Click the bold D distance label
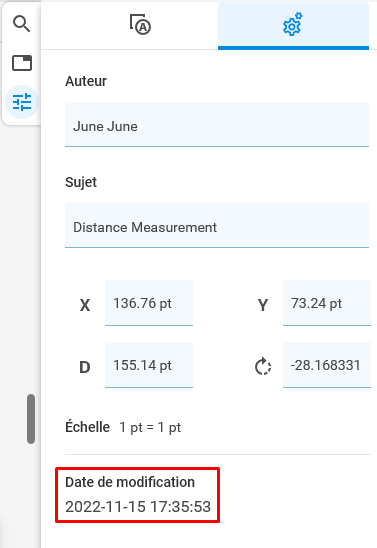Viewport: 377px width, 548px height. point(85,367)
